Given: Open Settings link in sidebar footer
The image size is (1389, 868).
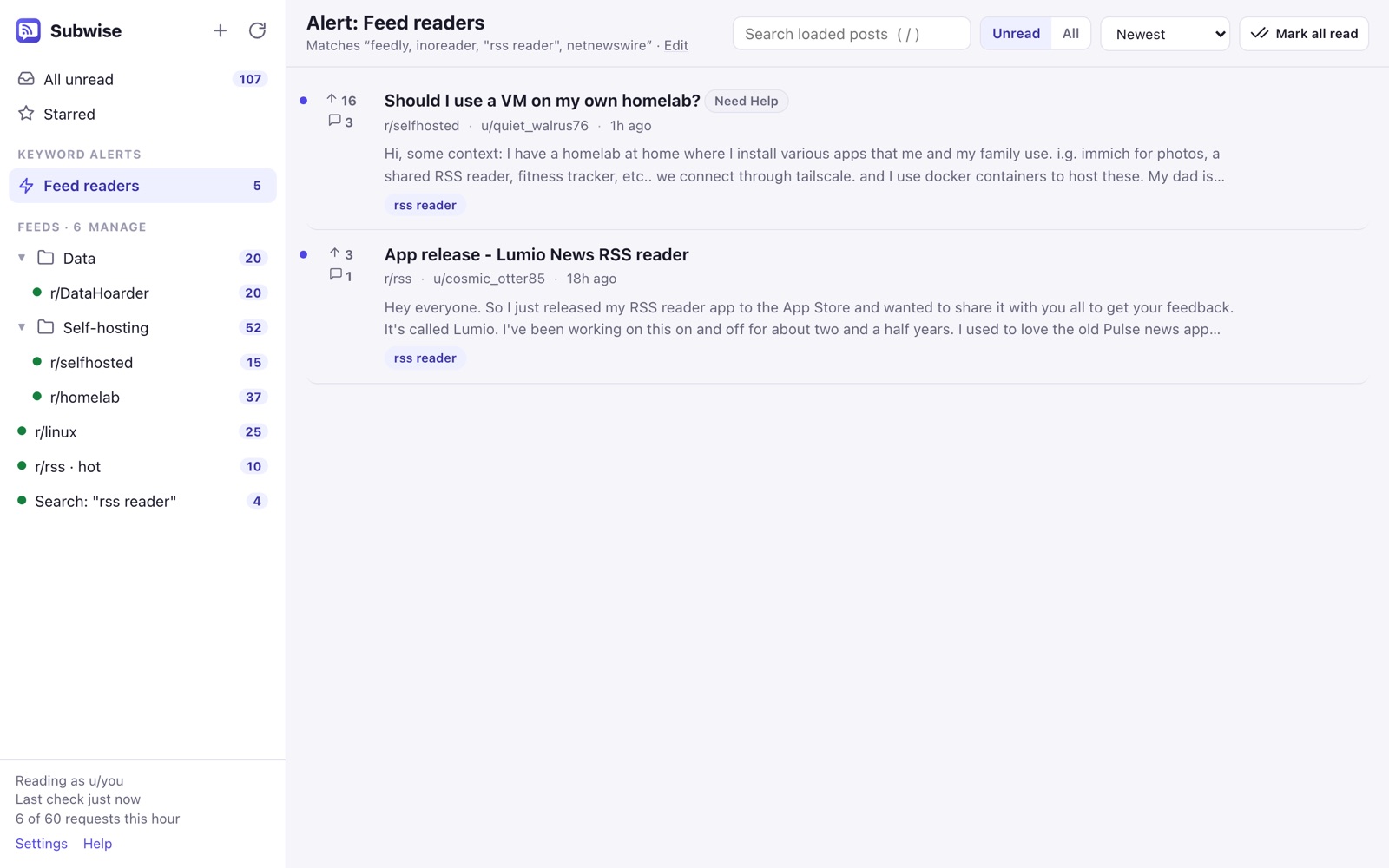Looking at the screenshot, I should (42, 844).
